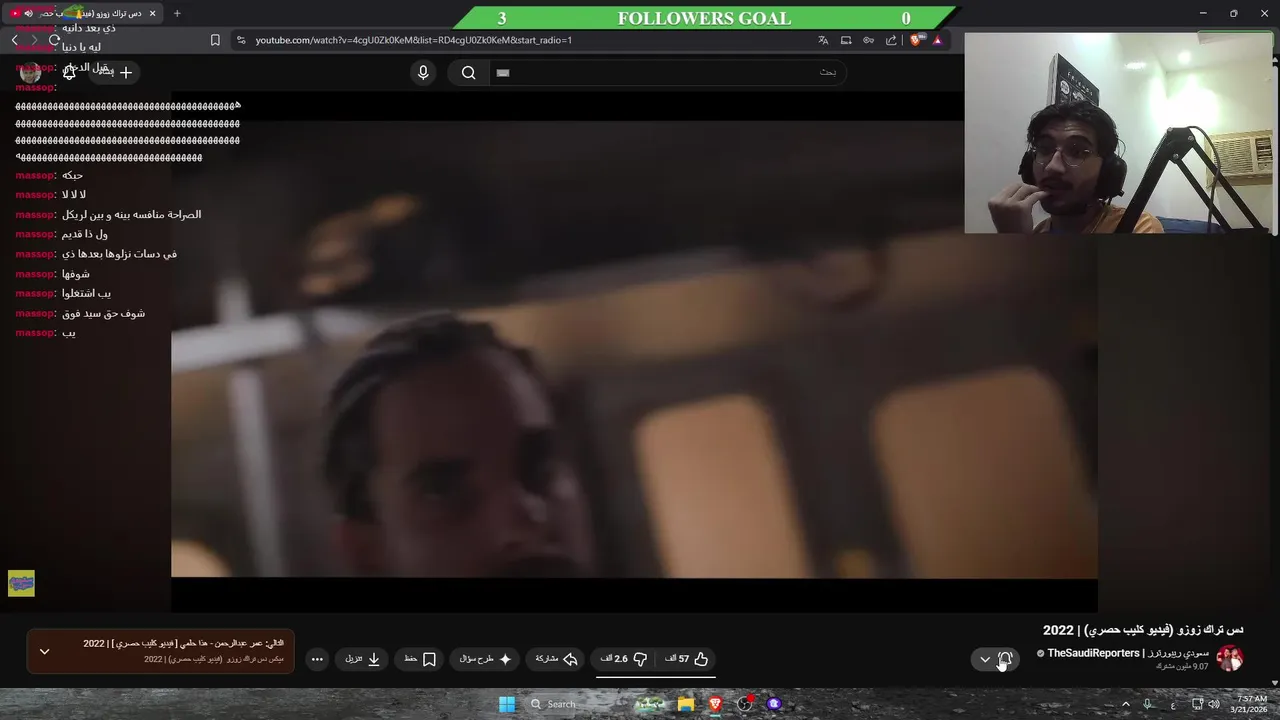Open a new browser tab
Screen dimensions: 1280x720
click(177, 13)
